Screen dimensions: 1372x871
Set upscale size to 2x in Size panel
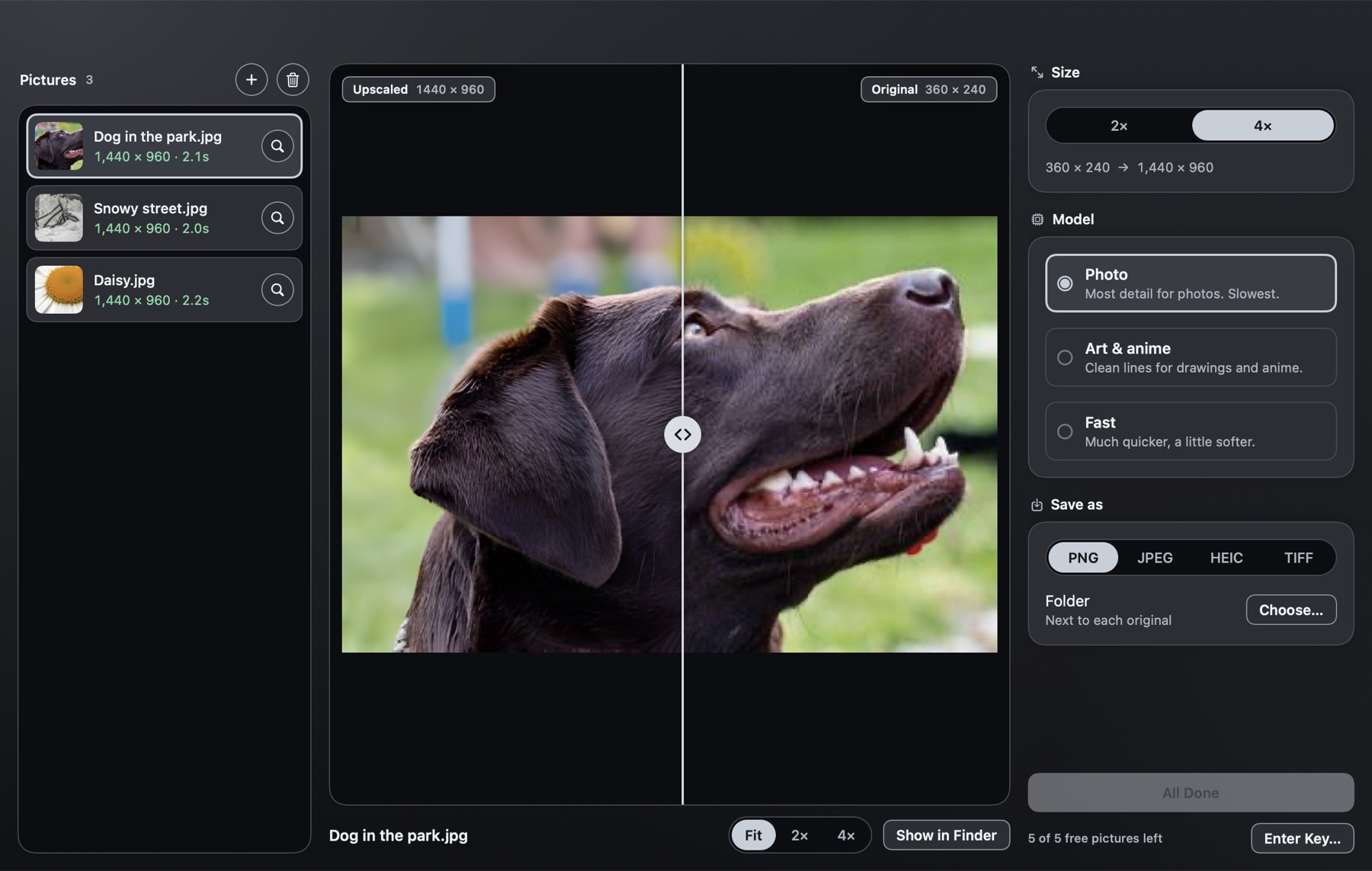pyautogui.click(x=1119, y=126)
